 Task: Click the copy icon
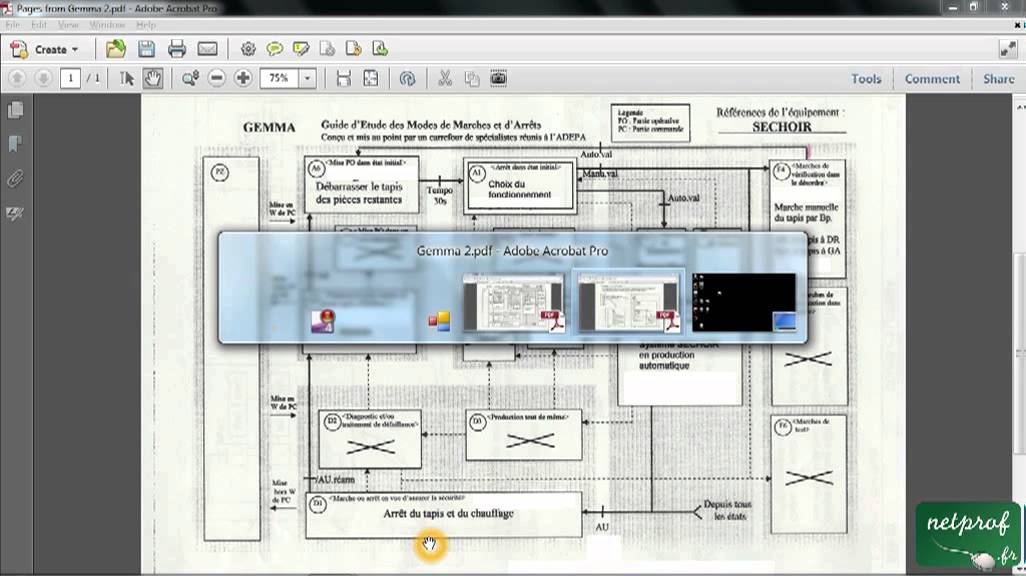(x=472, y=79)
